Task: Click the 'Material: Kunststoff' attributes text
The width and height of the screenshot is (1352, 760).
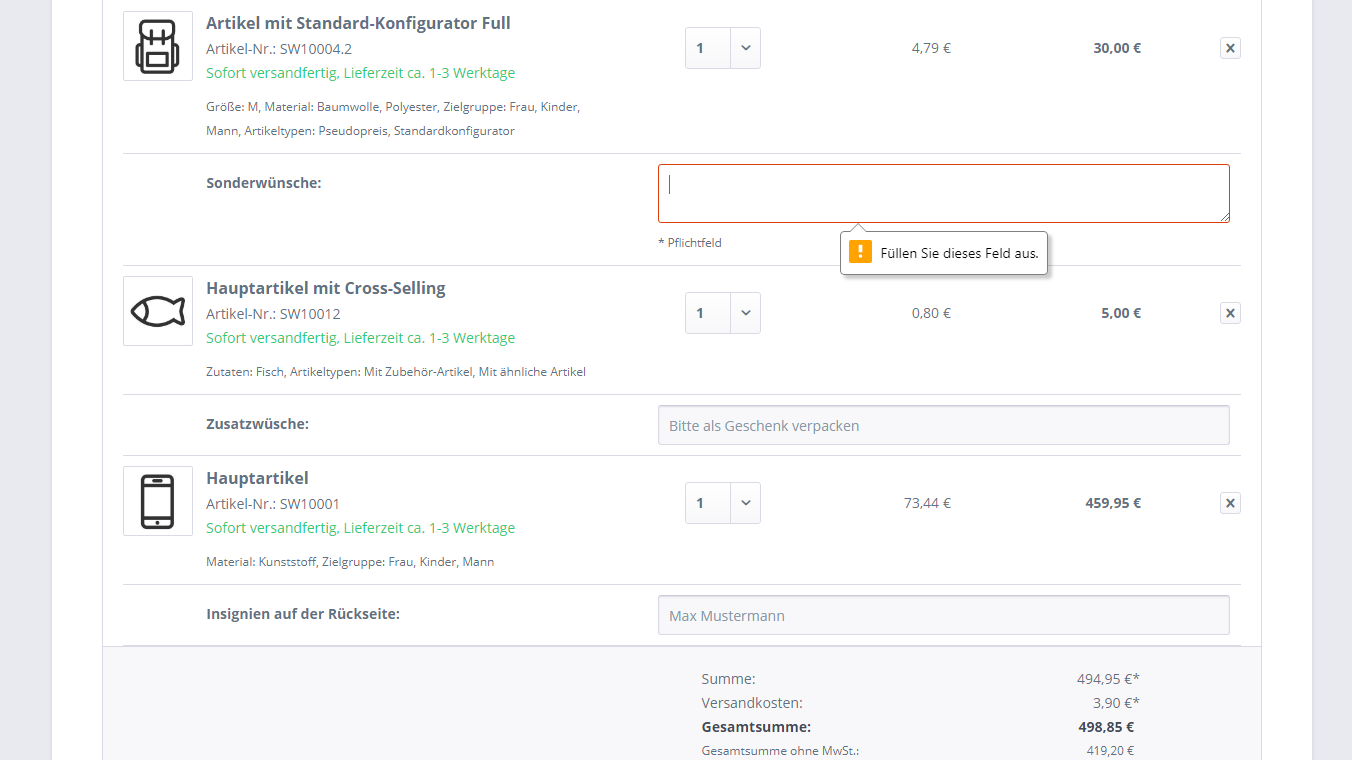Action: coord(350,562)
